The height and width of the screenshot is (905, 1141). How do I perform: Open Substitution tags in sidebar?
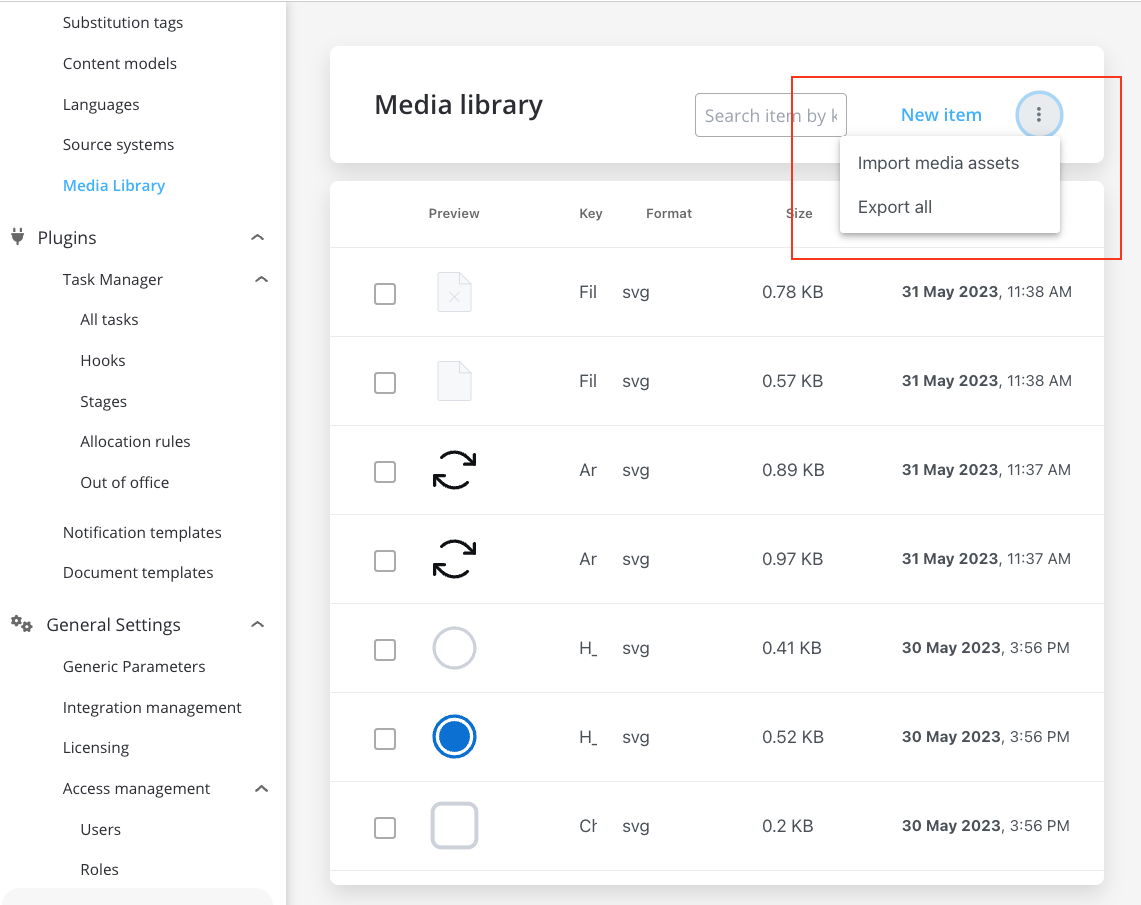[122, 23]
